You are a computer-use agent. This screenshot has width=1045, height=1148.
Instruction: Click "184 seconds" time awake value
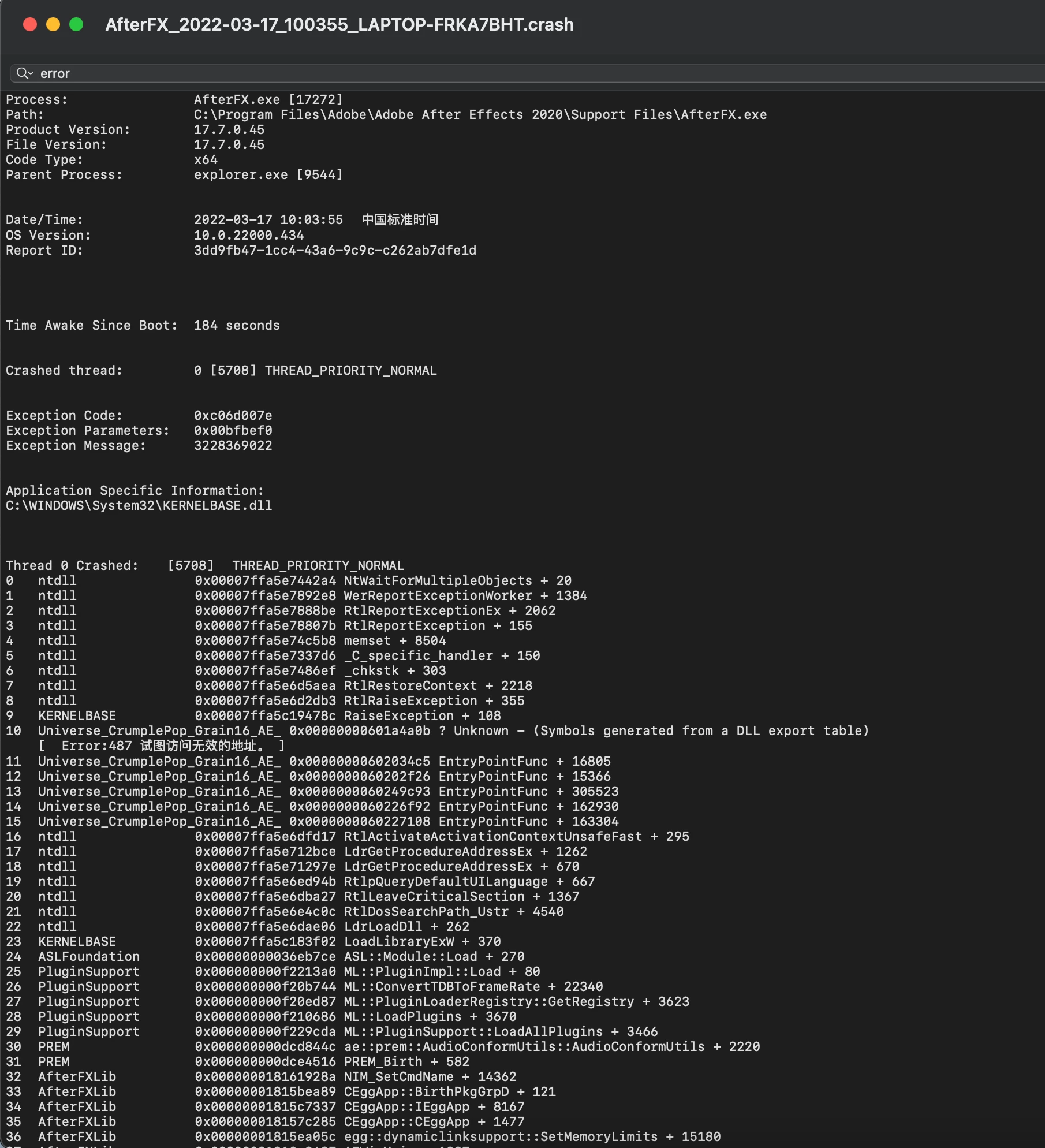pos(237,325)
